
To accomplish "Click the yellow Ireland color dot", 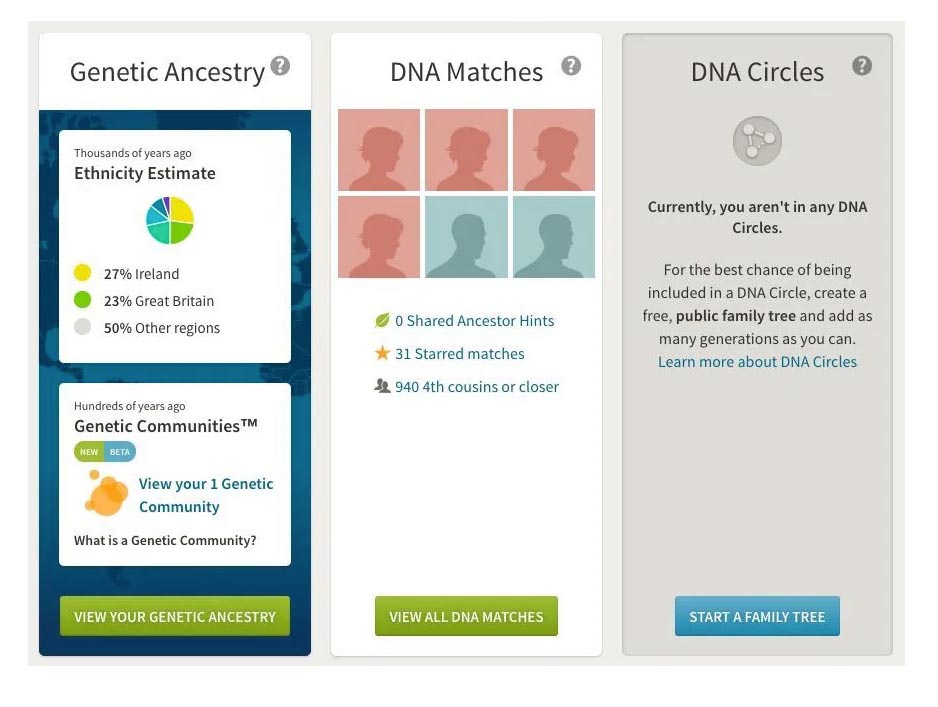I will [x=83, y=273].
